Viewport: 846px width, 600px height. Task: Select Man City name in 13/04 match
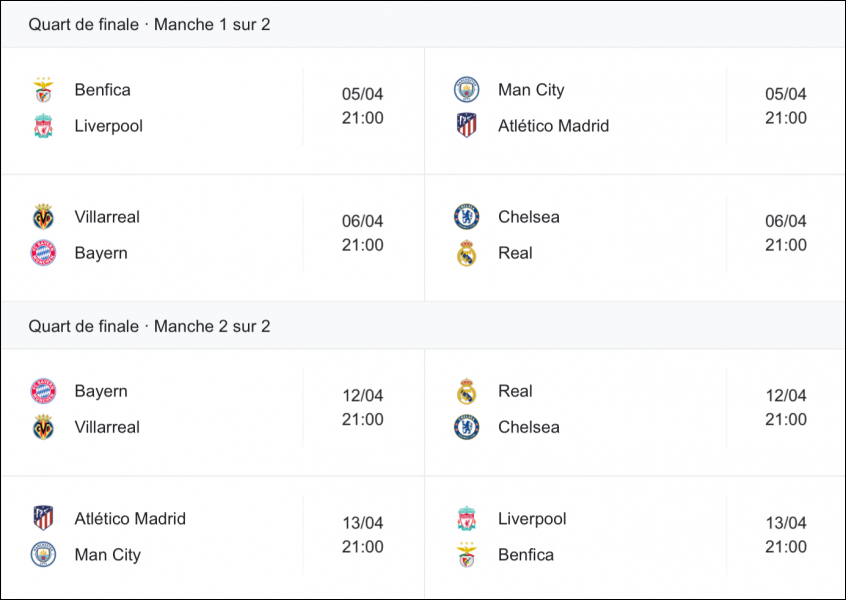[107, 555]
